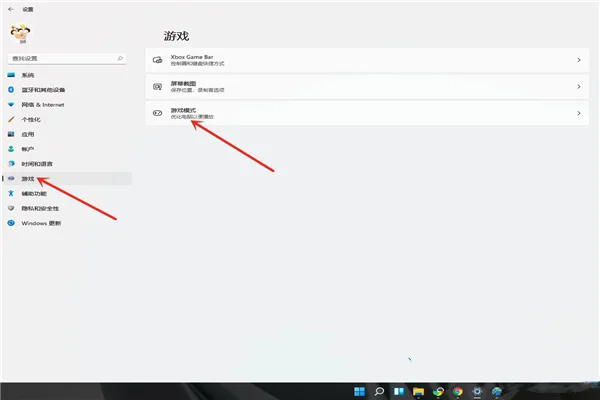600x400 pixels.
Task: Expand the Xbox Game Bar row chevron
Action: pyautogui.click(x=579, y=60)
